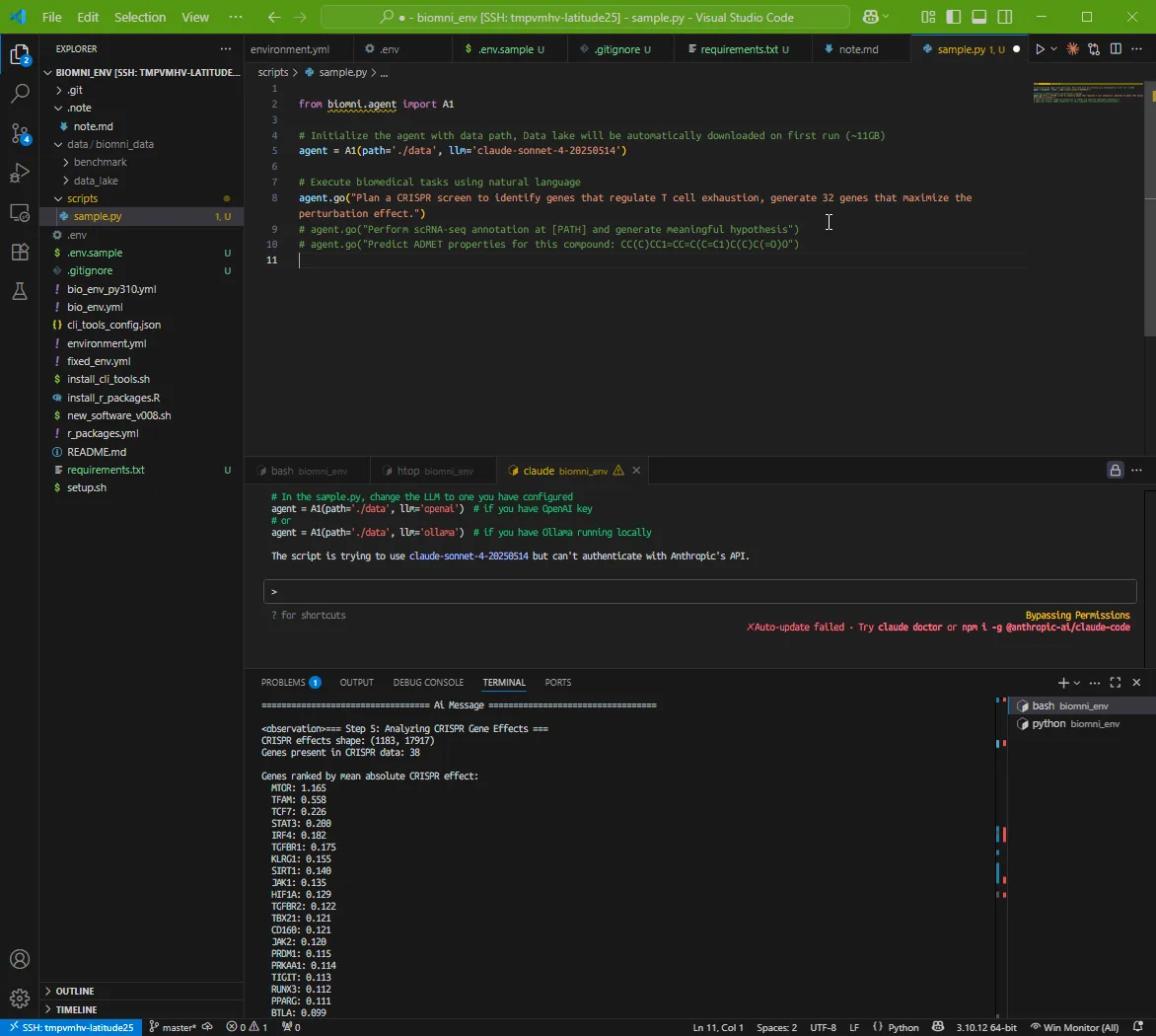The width and height of the screenshot is (1156, 1036).
Task: Open the Run and Debug view
Action: coord(20,173)
